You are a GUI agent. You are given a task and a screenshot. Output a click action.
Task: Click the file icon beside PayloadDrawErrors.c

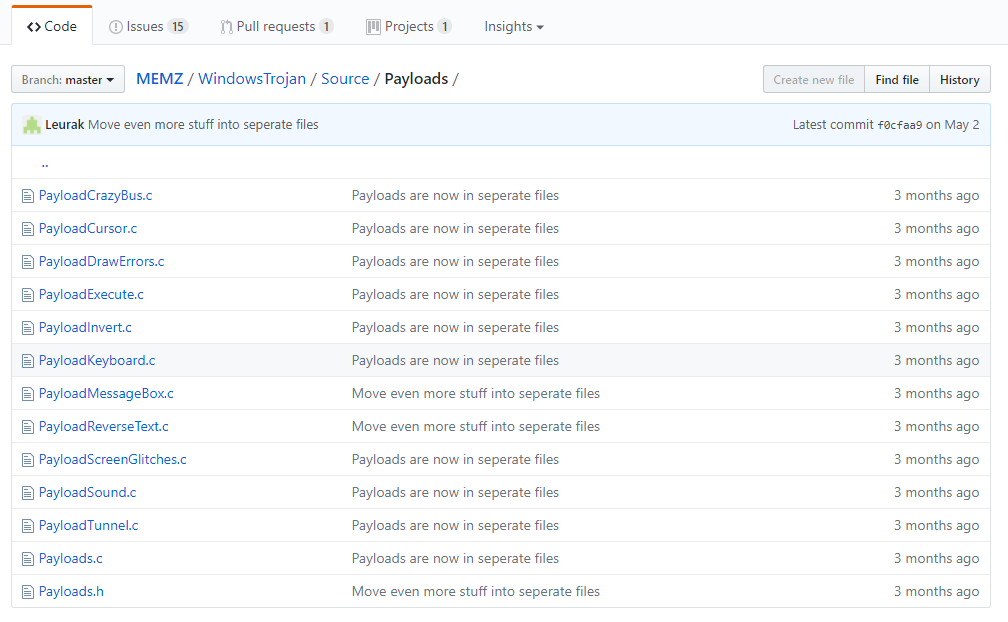tap(28, 262)
